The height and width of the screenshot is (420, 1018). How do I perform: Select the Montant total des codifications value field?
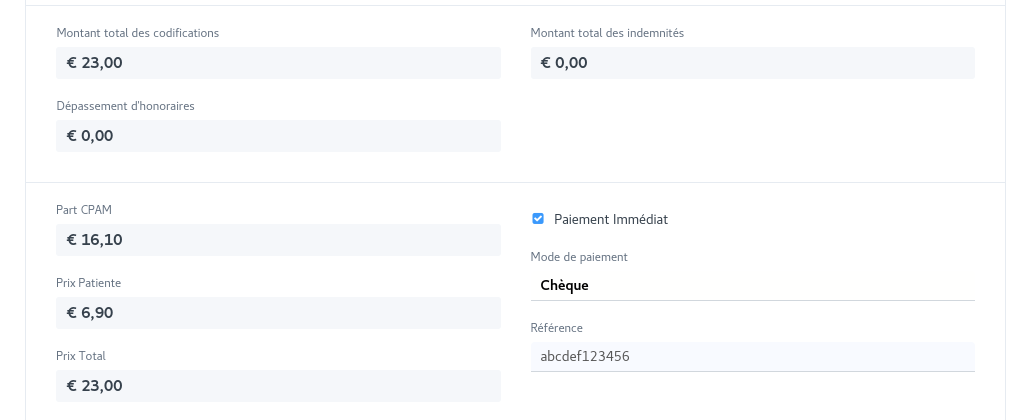click(278, 63)
